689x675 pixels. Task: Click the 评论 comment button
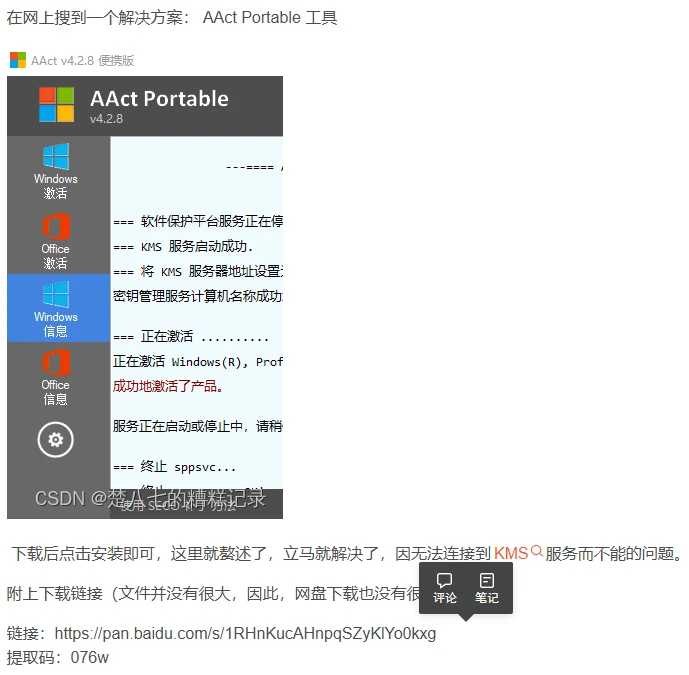click(445, 588)
